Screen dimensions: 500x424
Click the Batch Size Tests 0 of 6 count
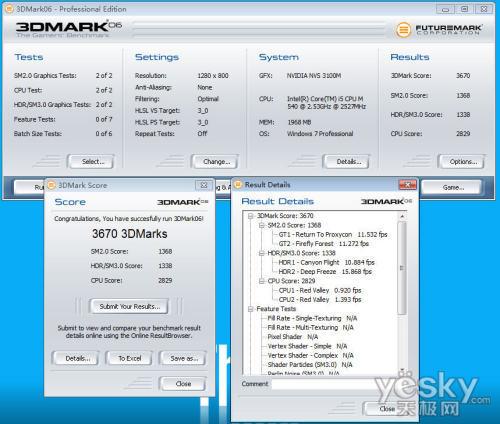(104, 134)
